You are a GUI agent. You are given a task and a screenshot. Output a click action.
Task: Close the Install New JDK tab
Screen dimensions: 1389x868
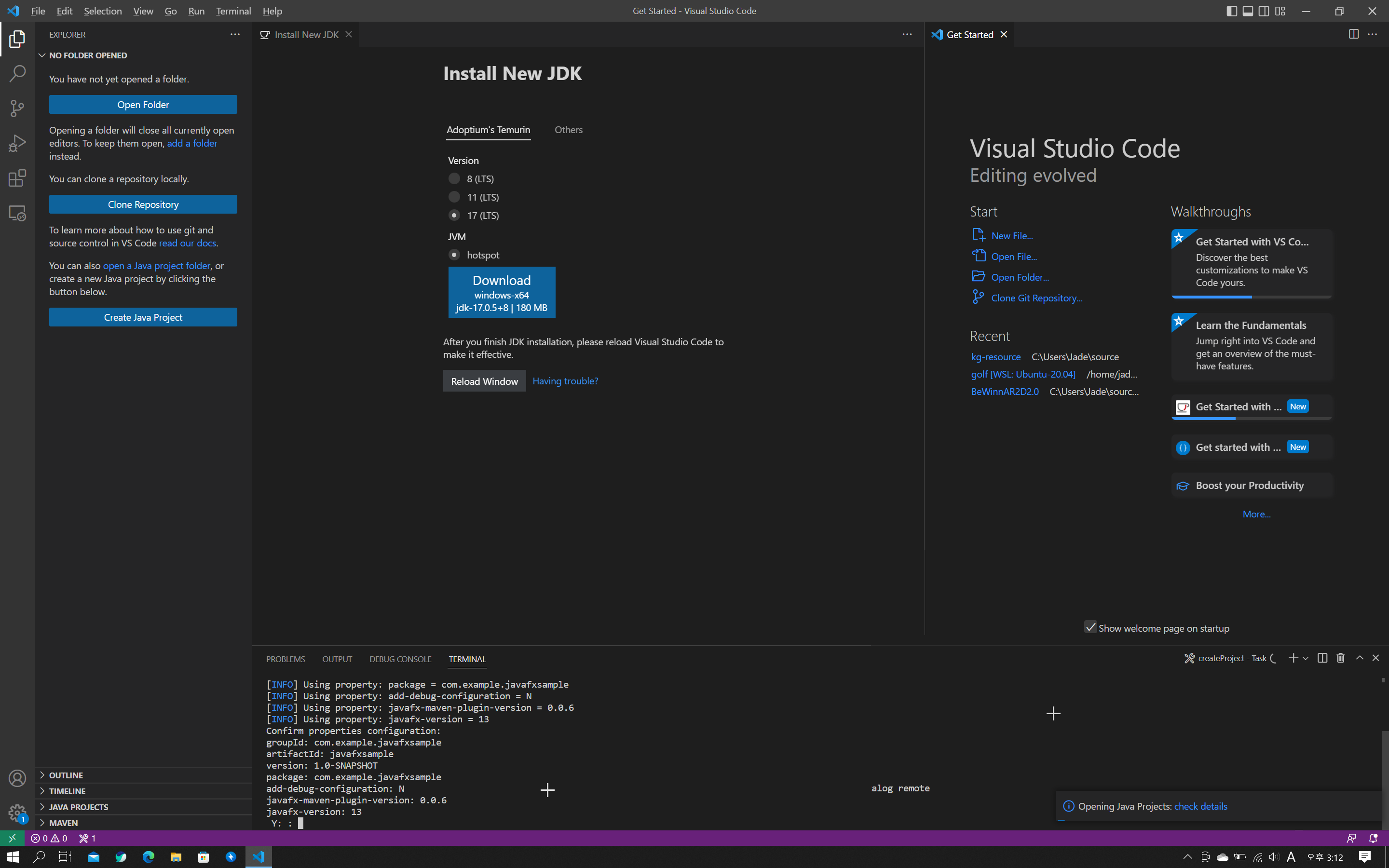pyautogui.click(x=348, y=34)
